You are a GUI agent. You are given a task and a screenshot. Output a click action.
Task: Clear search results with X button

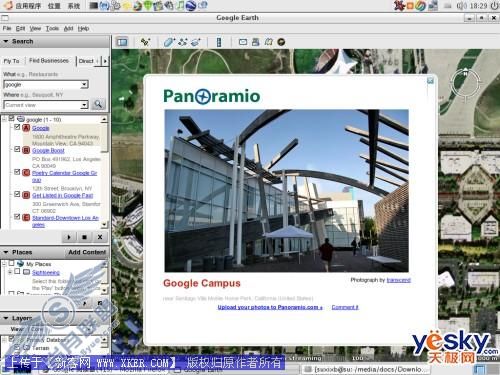point(100,237)
